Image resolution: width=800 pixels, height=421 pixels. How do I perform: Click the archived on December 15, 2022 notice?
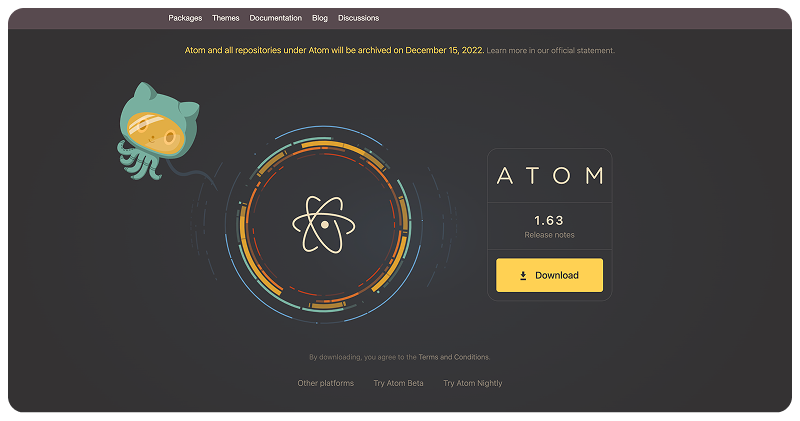click(x=334, y=50)
